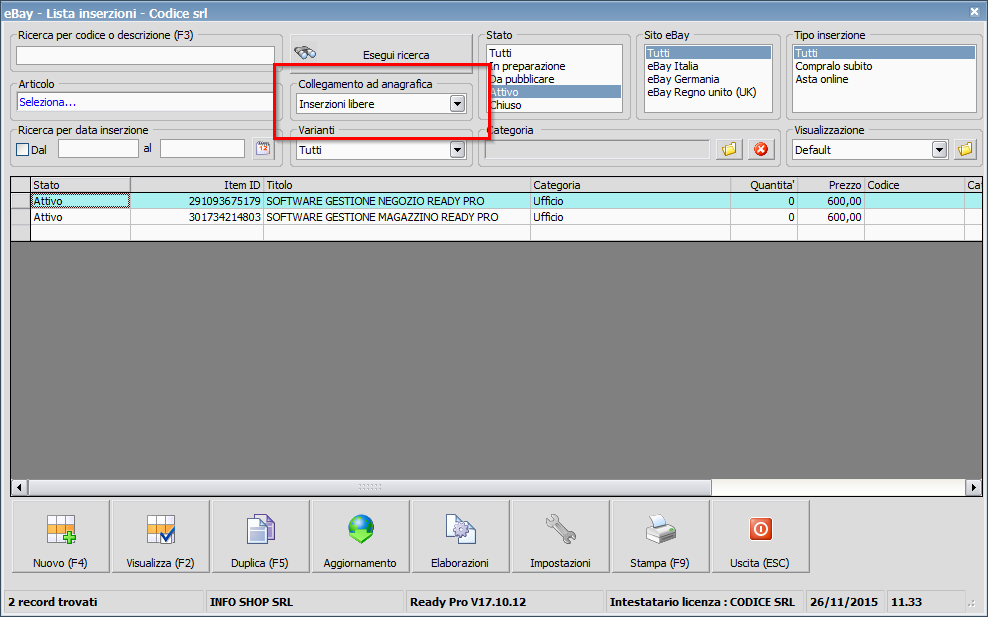Click the horizontal scrollbar thumb
988x617 pixels.
(x=370, y=487)
